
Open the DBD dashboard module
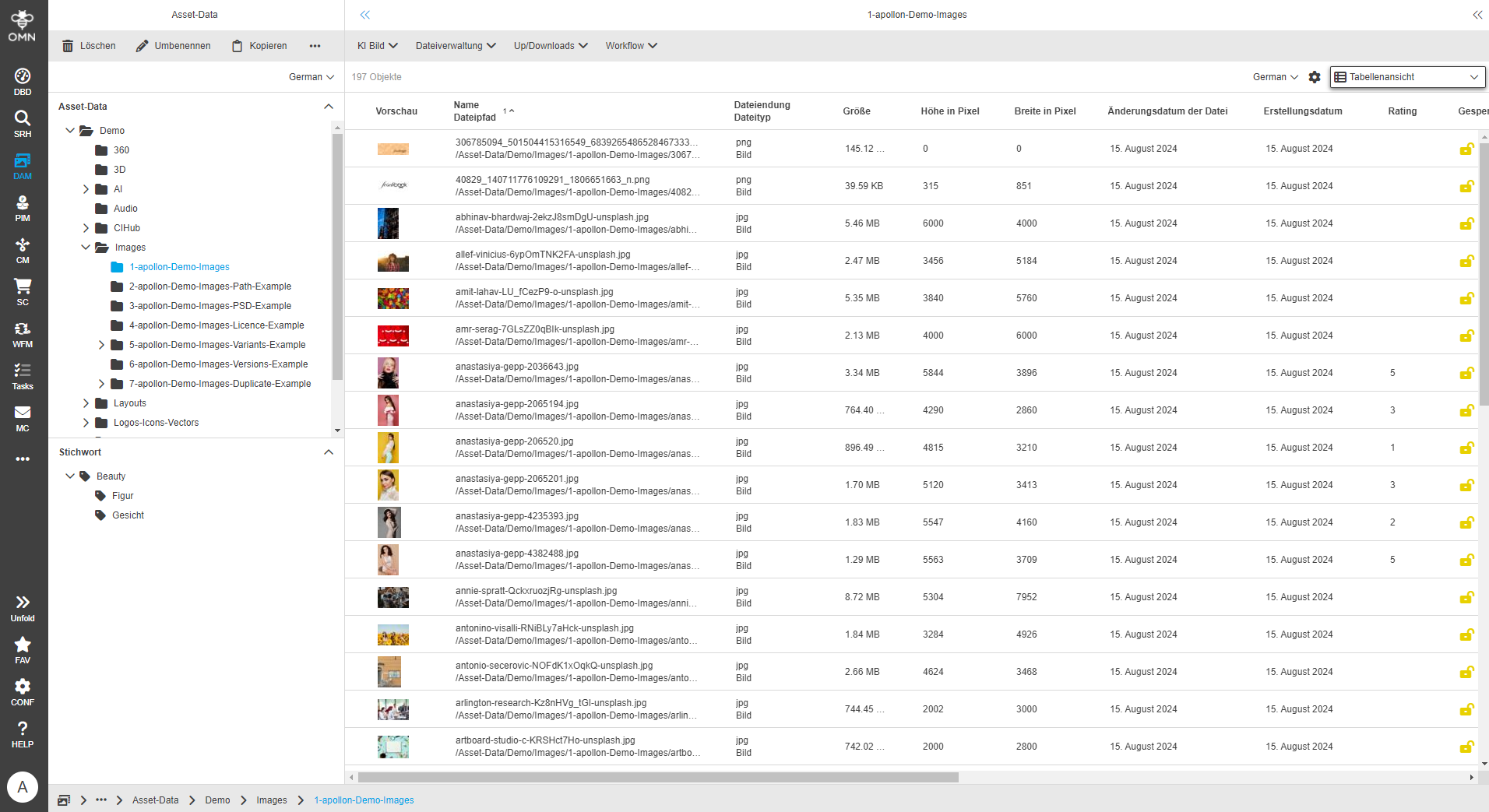(23, 81)
